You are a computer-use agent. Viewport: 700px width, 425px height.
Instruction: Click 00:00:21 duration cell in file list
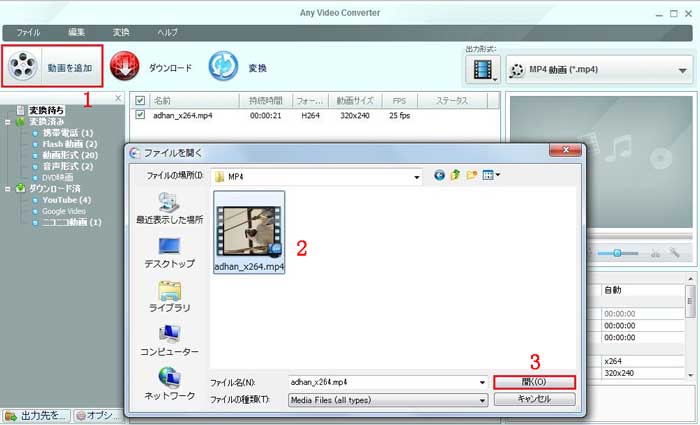pos(266,116)
